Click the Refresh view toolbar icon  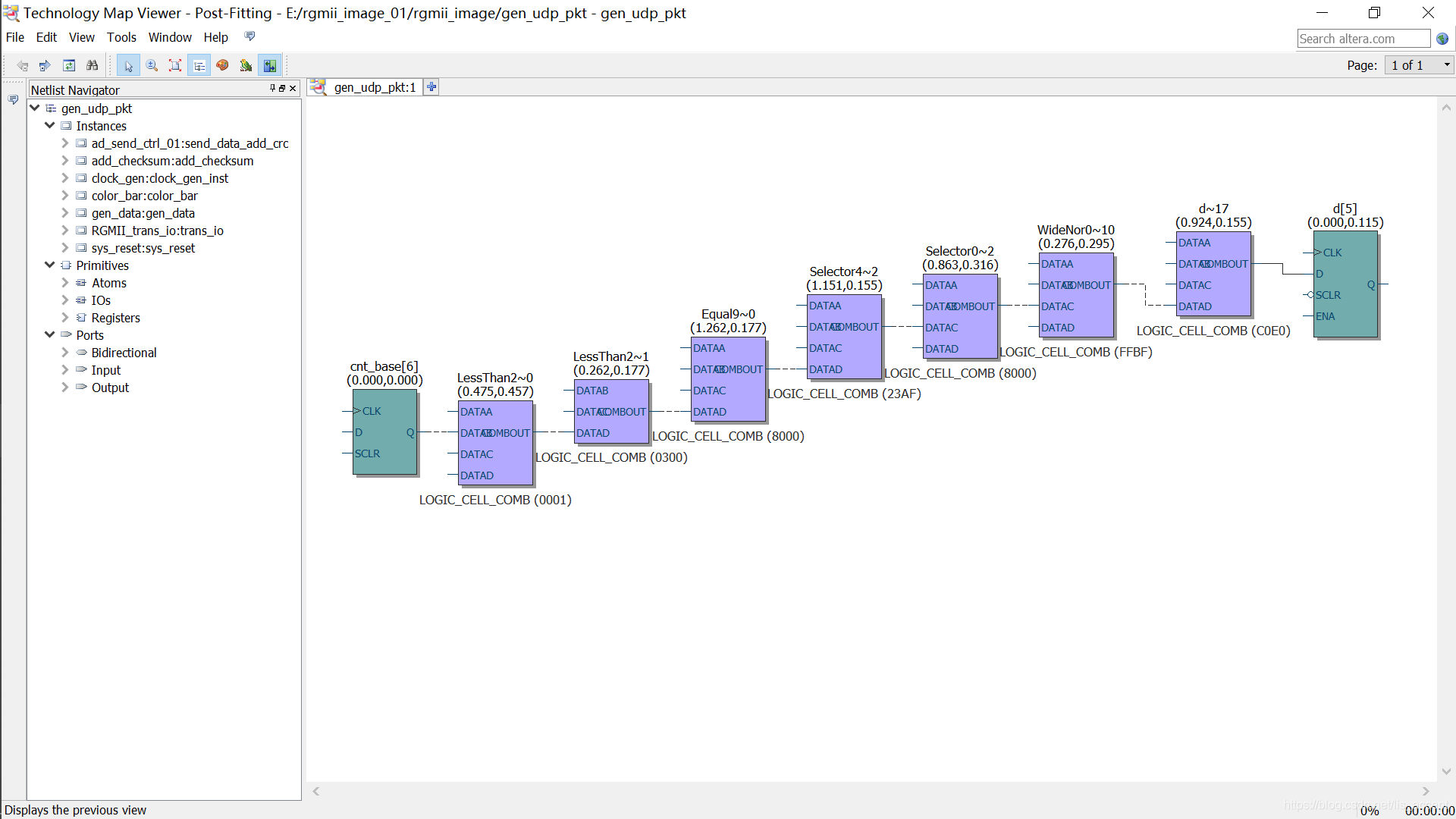[69, 66]
